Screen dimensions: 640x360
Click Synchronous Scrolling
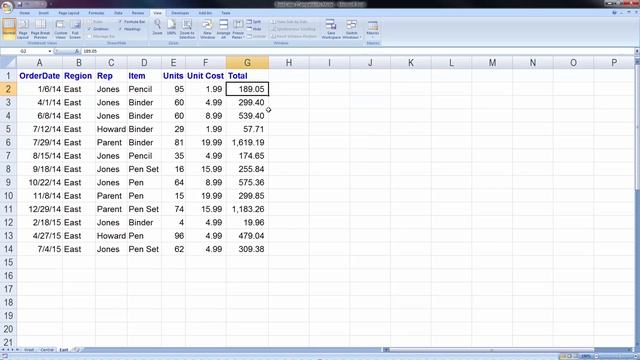point(293,29)
